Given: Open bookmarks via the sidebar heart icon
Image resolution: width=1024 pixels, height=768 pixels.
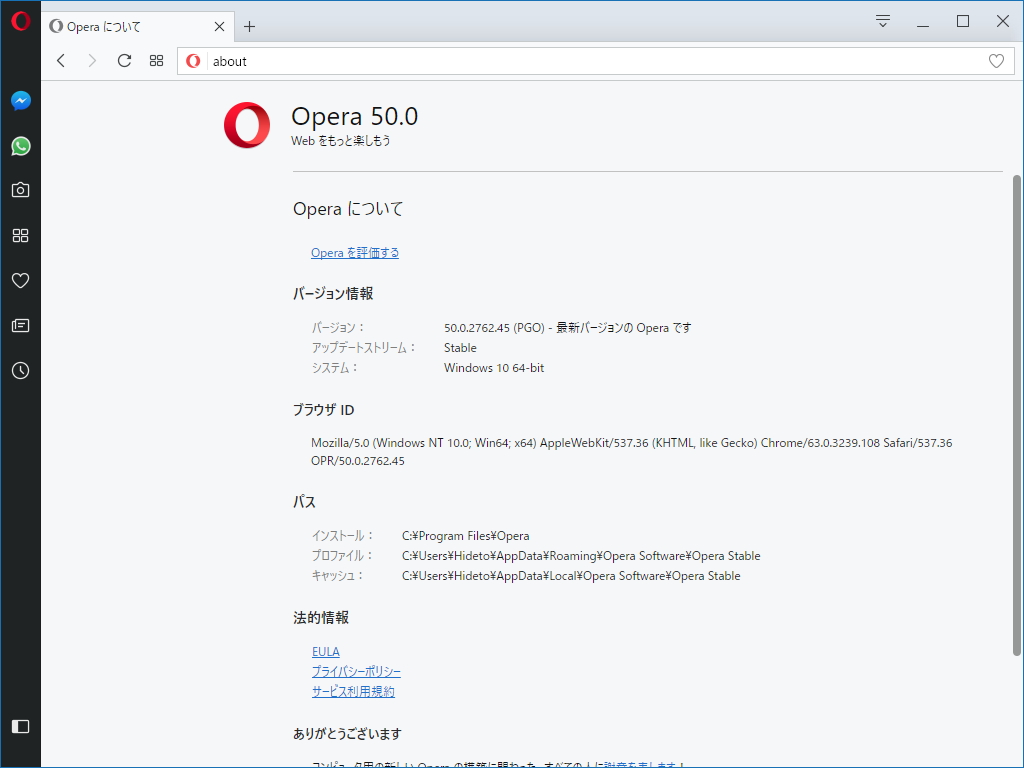Looking at the screenshot, I should coord(20,280).
